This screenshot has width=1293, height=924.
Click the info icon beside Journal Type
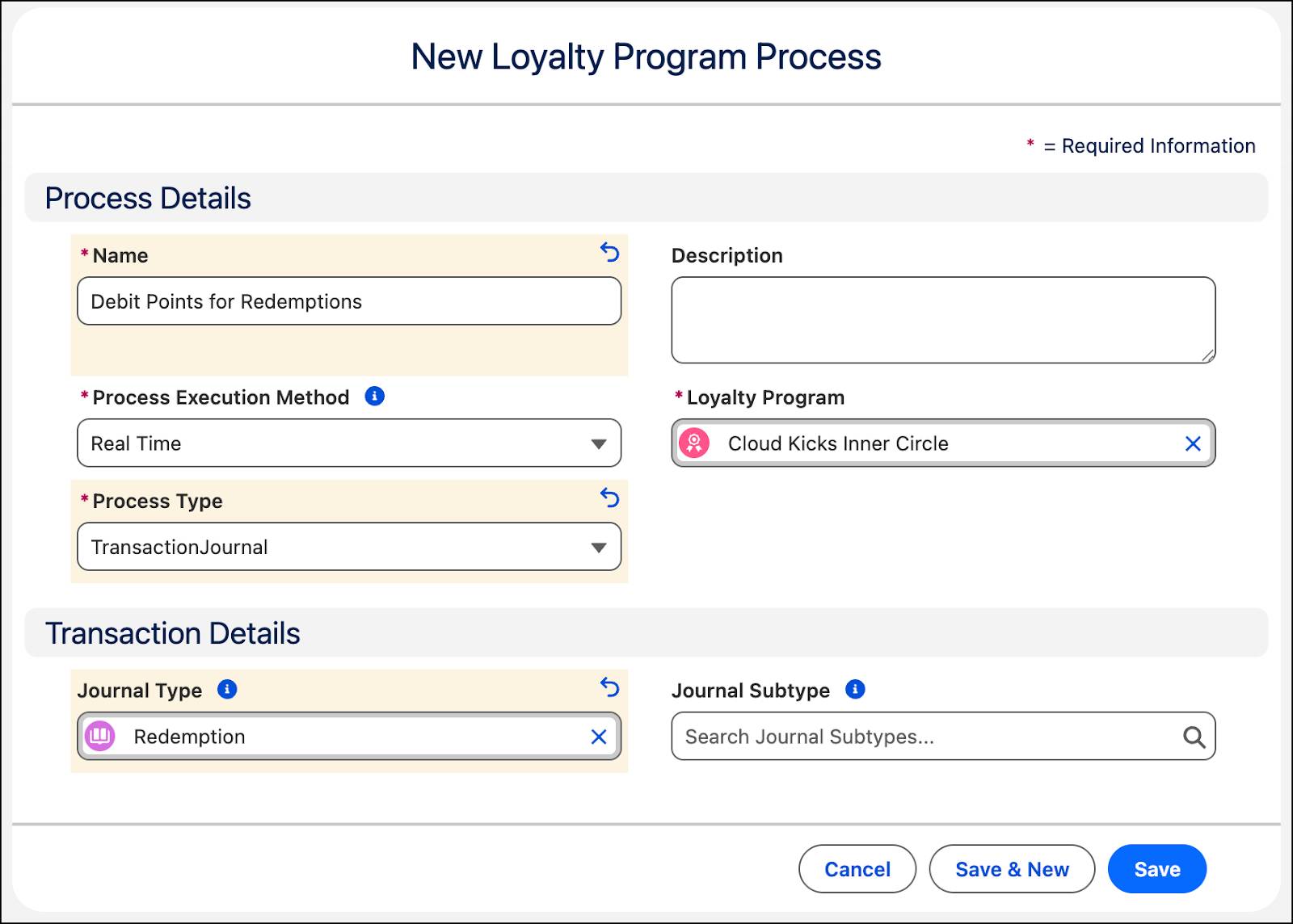229,689
